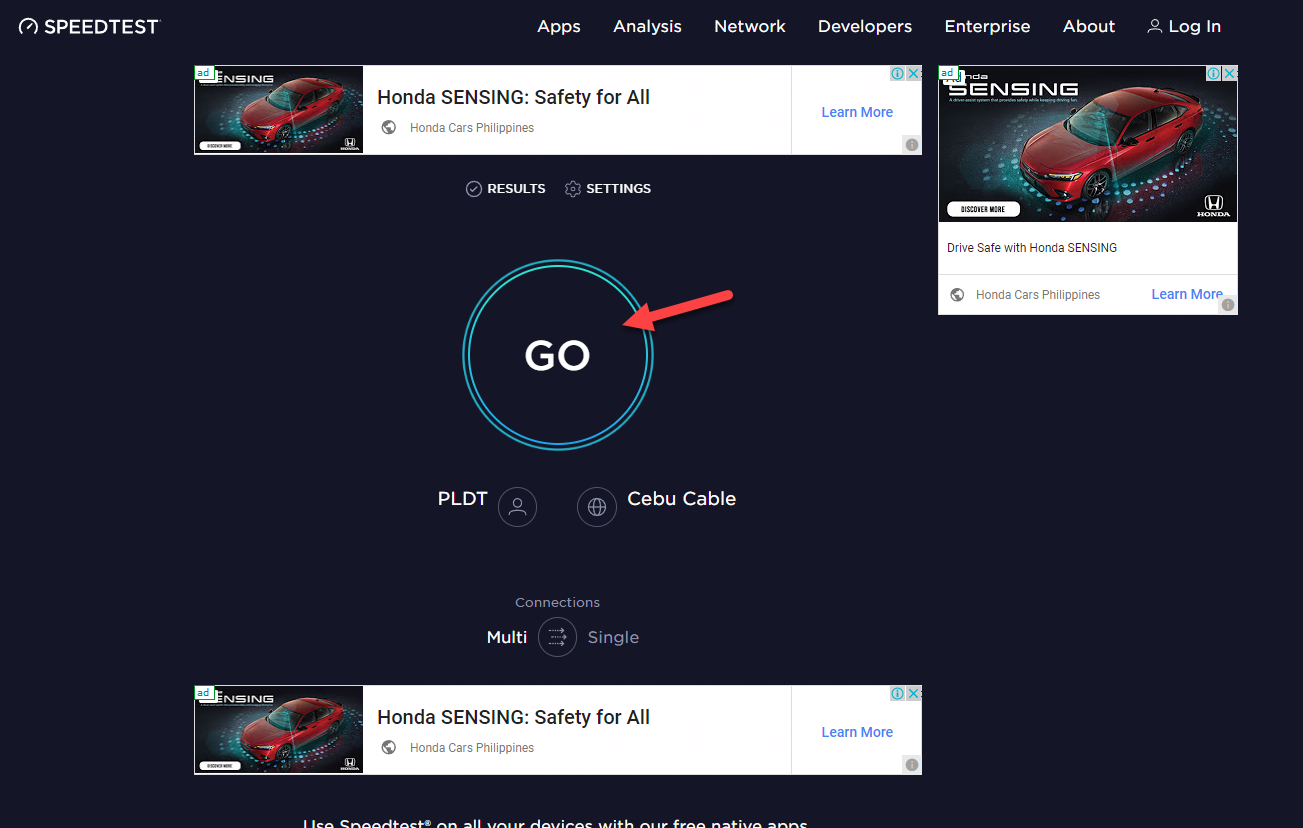Image resolution: width=1303 pixels, height=828 pixels.
Task: Click Honda Cars Philippines in top banner
Action: coord(472,128)
